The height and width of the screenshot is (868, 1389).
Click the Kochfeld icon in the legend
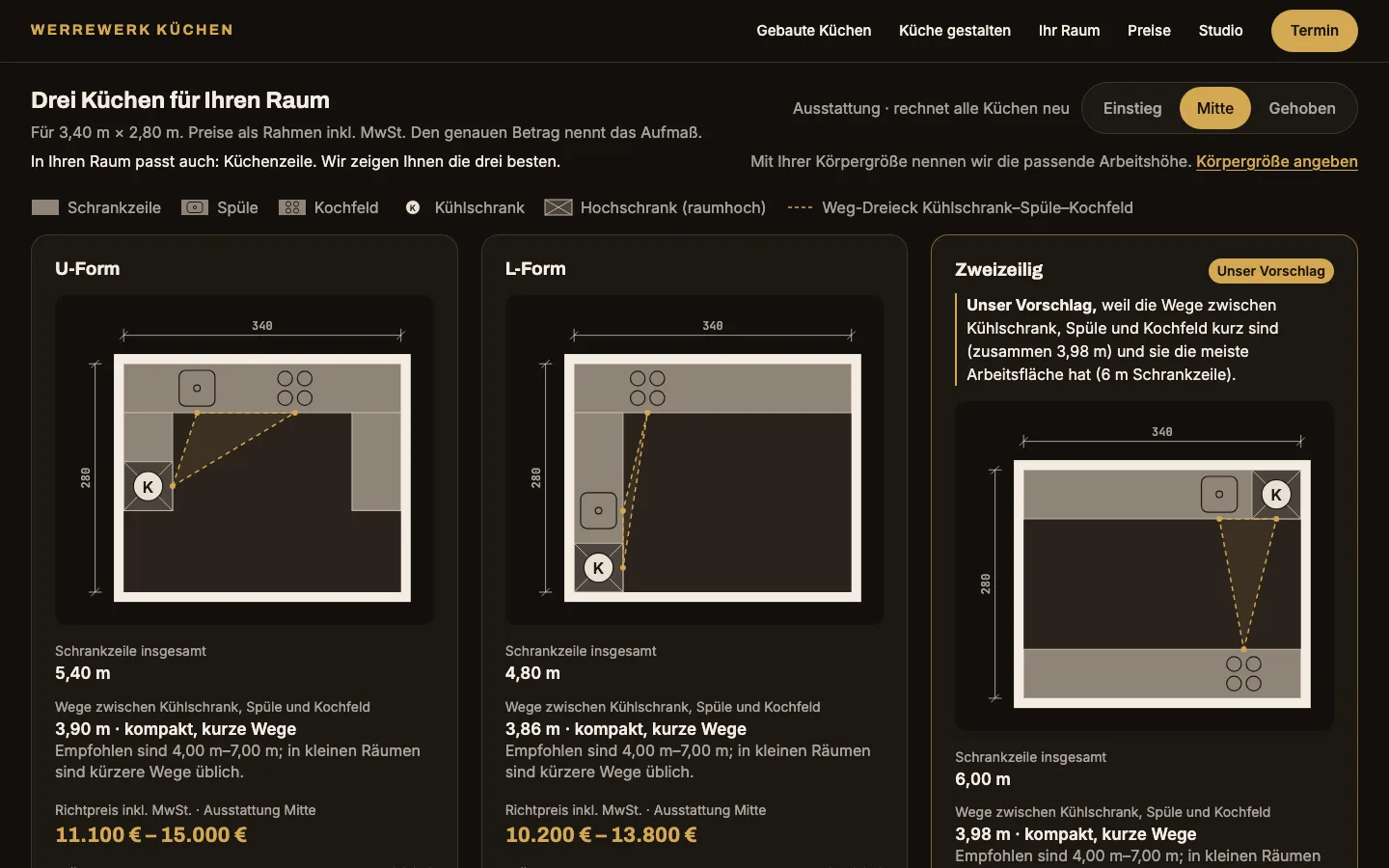[292, 207]
